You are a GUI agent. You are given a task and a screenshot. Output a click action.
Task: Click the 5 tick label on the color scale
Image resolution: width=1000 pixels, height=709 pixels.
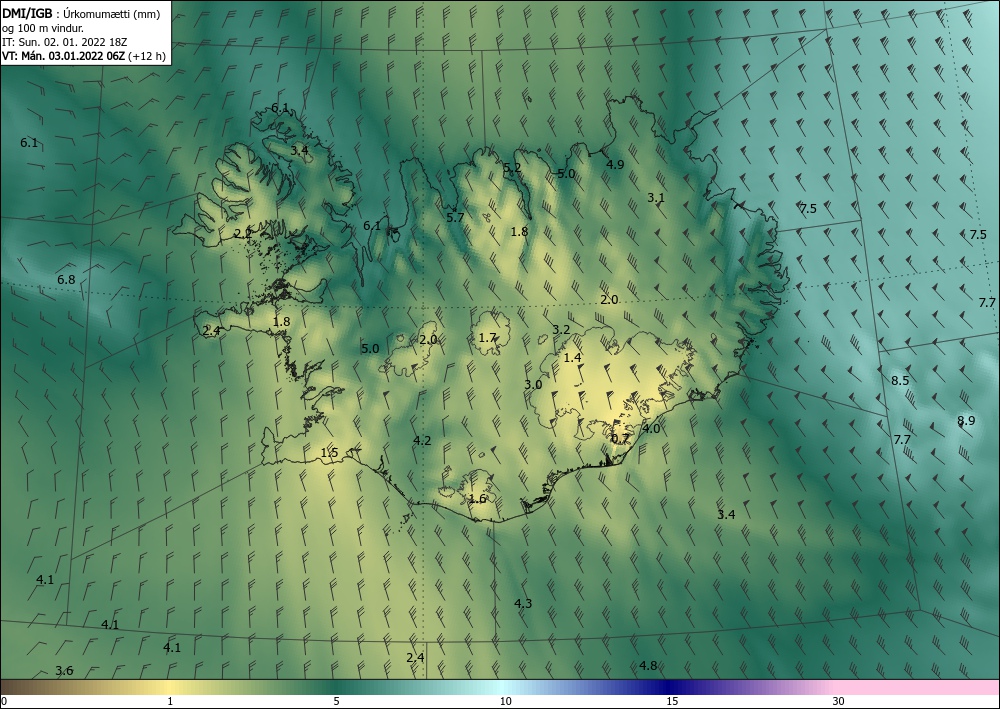click(x=336, y=701)
